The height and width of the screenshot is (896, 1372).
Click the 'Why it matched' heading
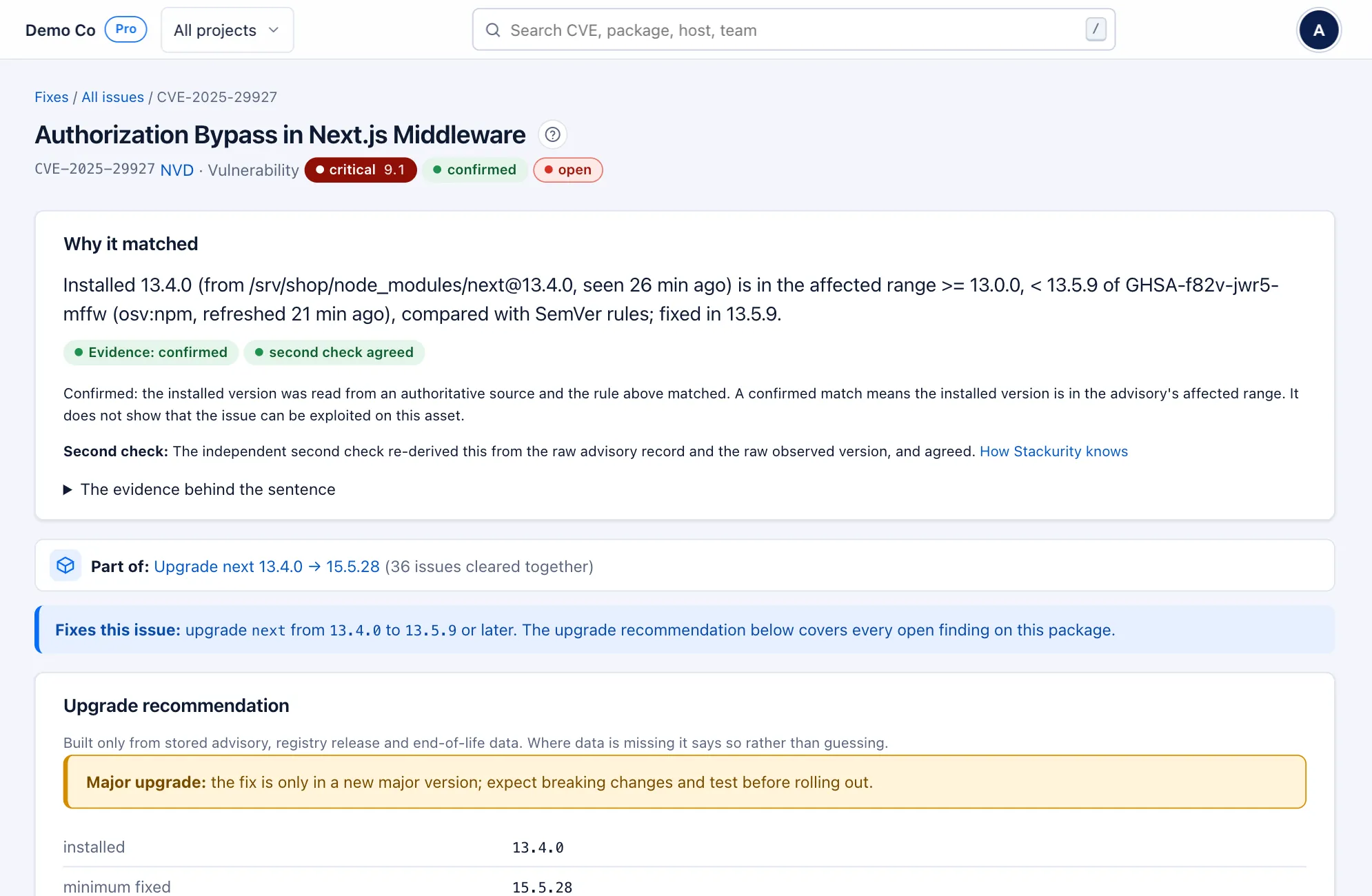pyautogui.click(x=131, y=244)
